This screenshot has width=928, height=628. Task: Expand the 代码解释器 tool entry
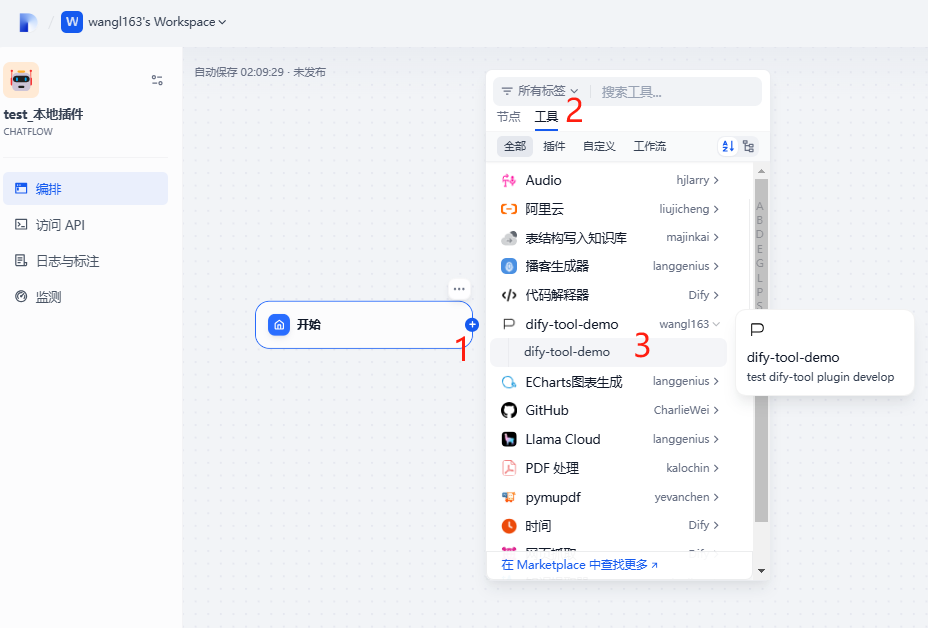(x=610, y=295)
